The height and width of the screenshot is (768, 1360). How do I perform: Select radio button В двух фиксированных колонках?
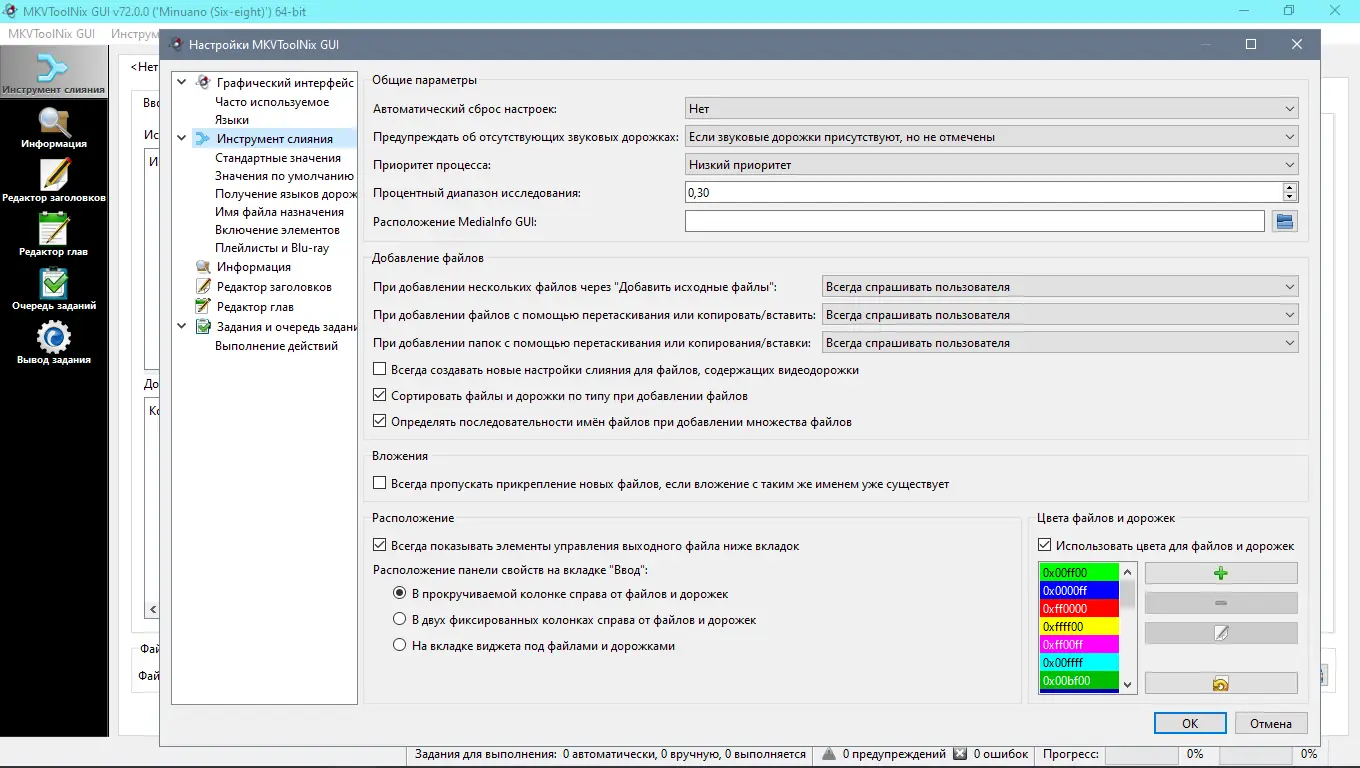[x=400, y=617]
